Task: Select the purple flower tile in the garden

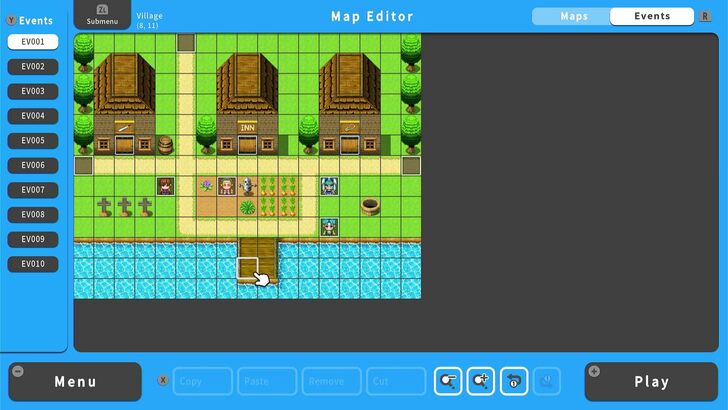Action: click(x=206, y=186)
